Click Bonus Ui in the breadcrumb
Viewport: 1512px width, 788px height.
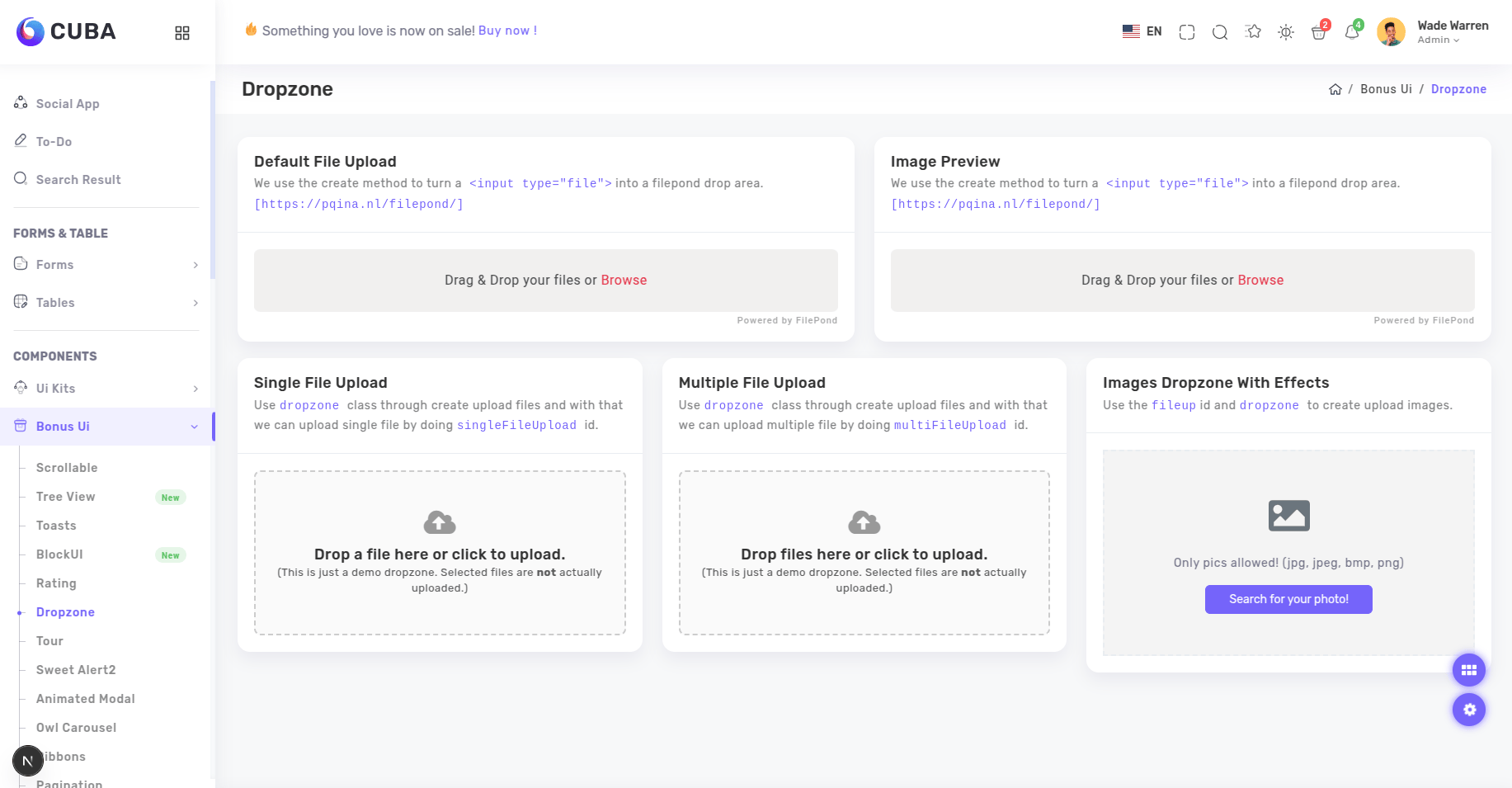pos(1386,89)
